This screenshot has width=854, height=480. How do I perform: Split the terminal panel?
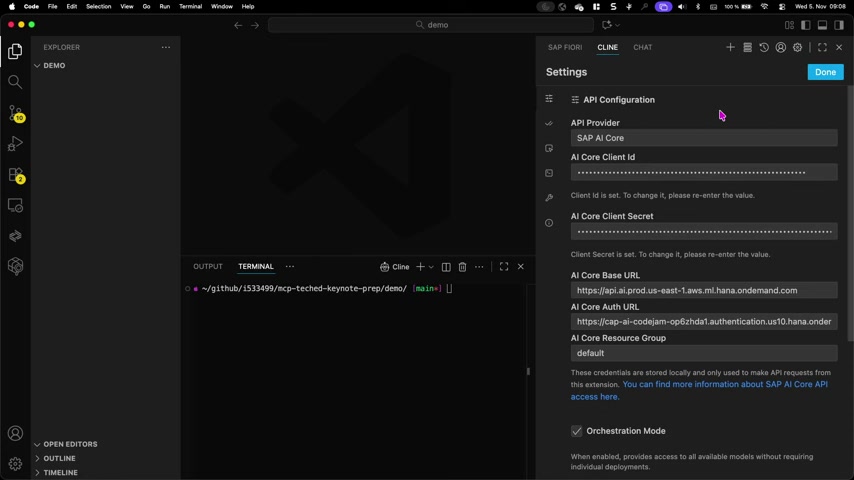click(x=446, y=267)
